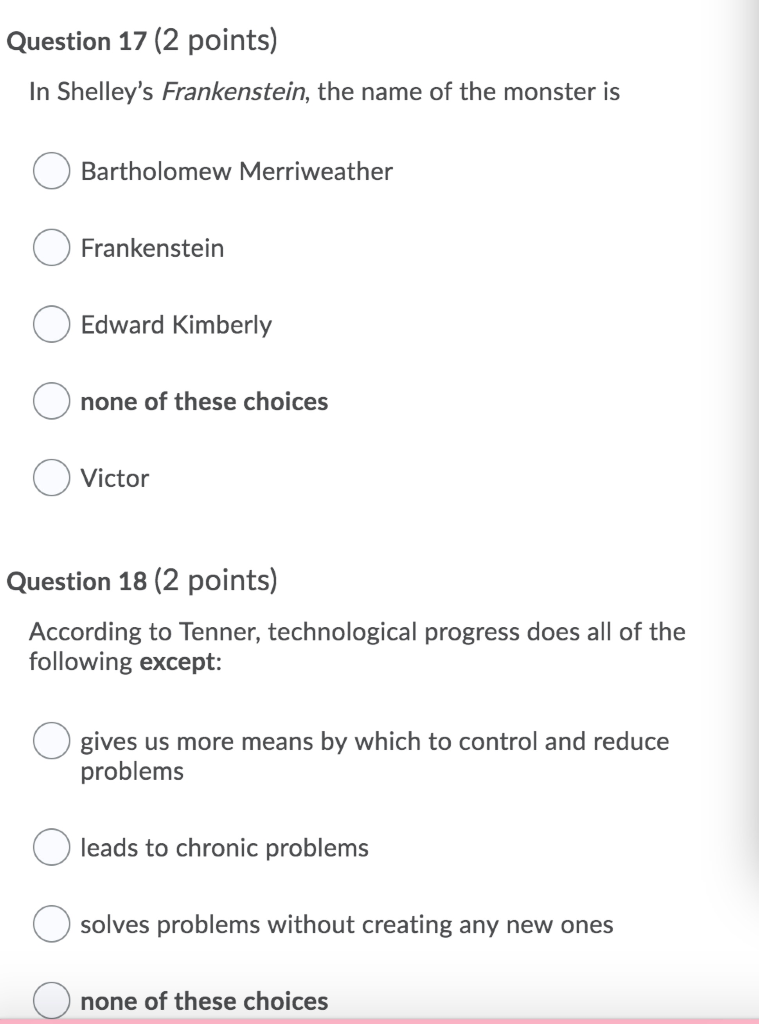Image resolution: width=759 pixels, height=1024 pixels.
Task: Click the '(2 points)' label beside Question 17
Action: [x=214, y=41]
